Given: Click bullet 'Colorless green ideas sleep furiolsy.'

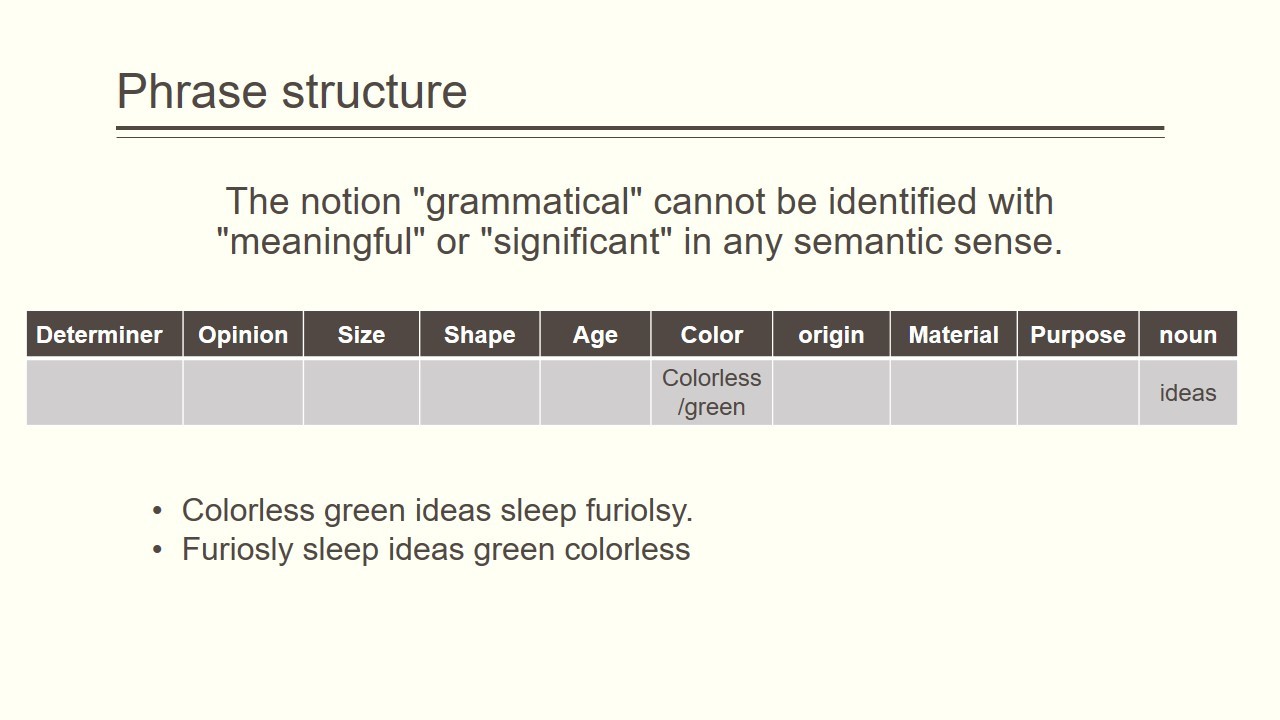Looking at the screenshot, I should [x=437, y=511].
